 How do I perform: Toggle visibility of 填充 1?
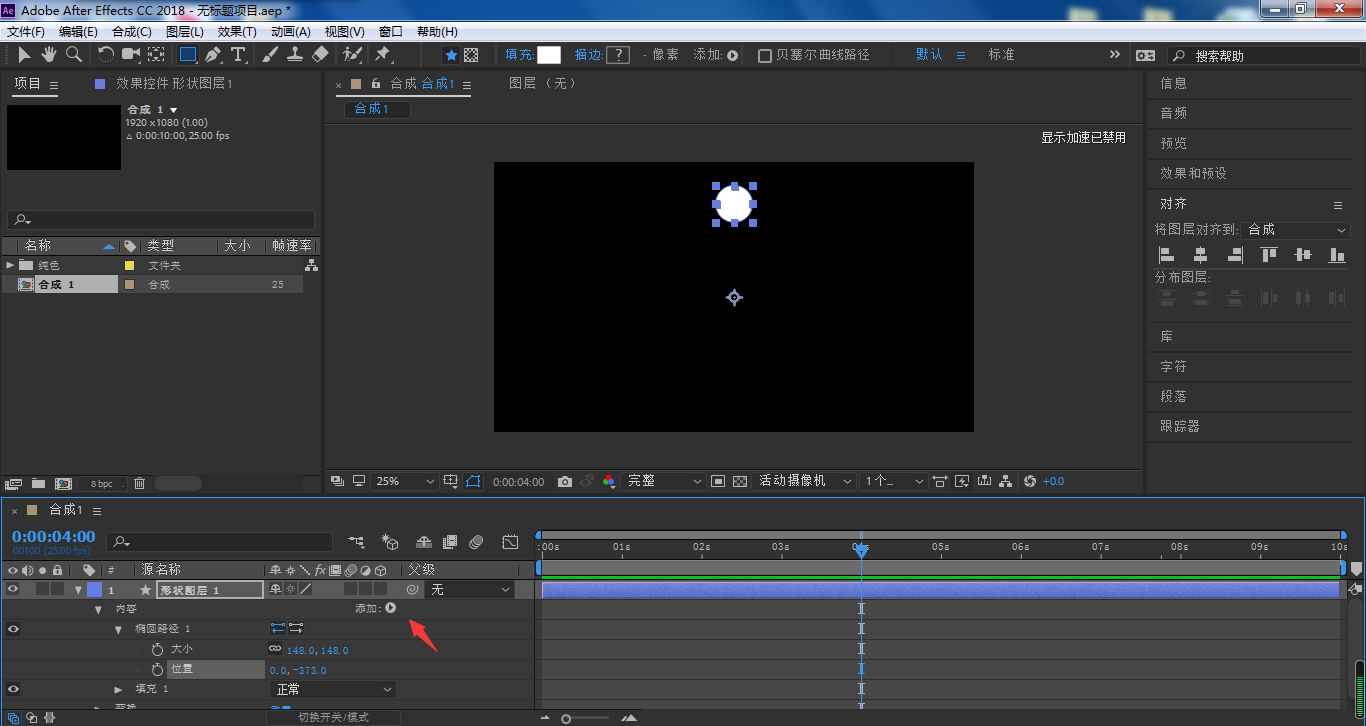pyautogui.click(x=13, y=689)
